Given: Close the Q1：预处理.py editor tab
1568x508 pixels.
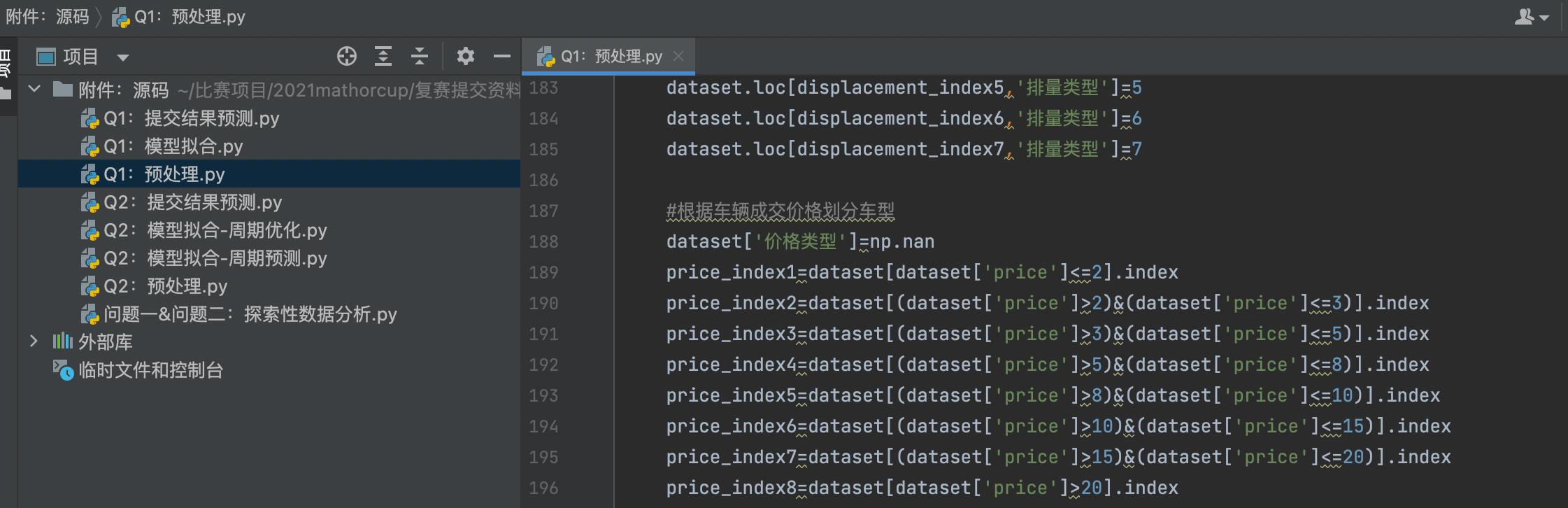Looking at the screenshot, I should (x=678, y=56).
